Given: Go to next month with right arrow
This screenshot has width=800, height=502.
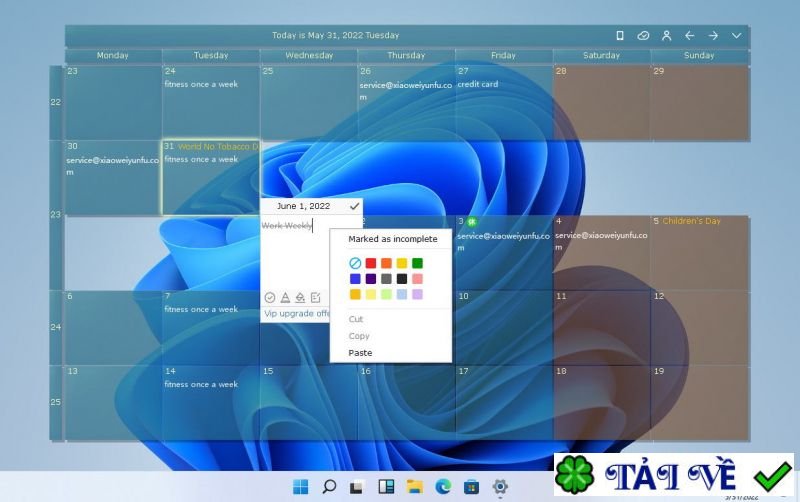Looking at the screenshot, I should [x=713, y=35].
